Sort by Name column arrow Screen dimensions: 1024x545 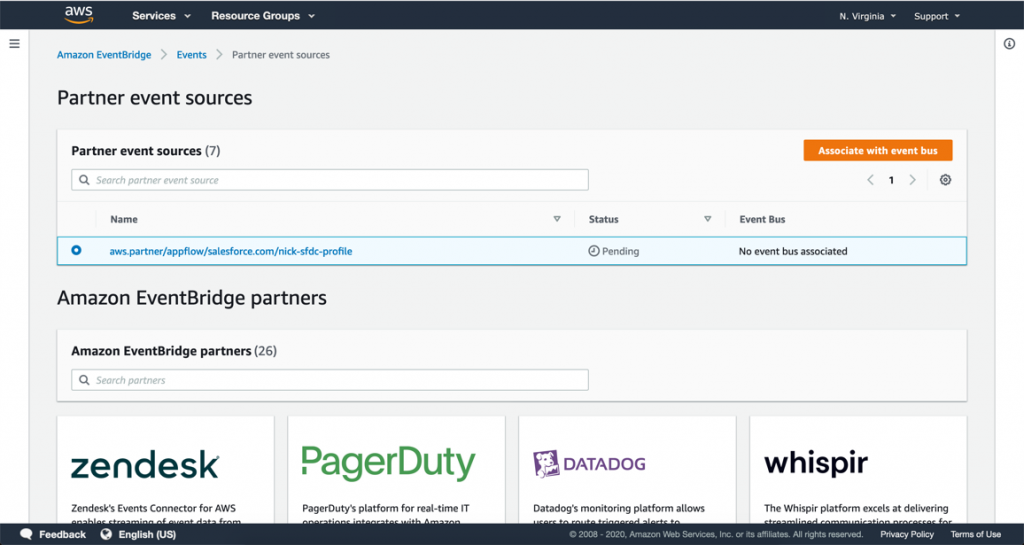557,219
